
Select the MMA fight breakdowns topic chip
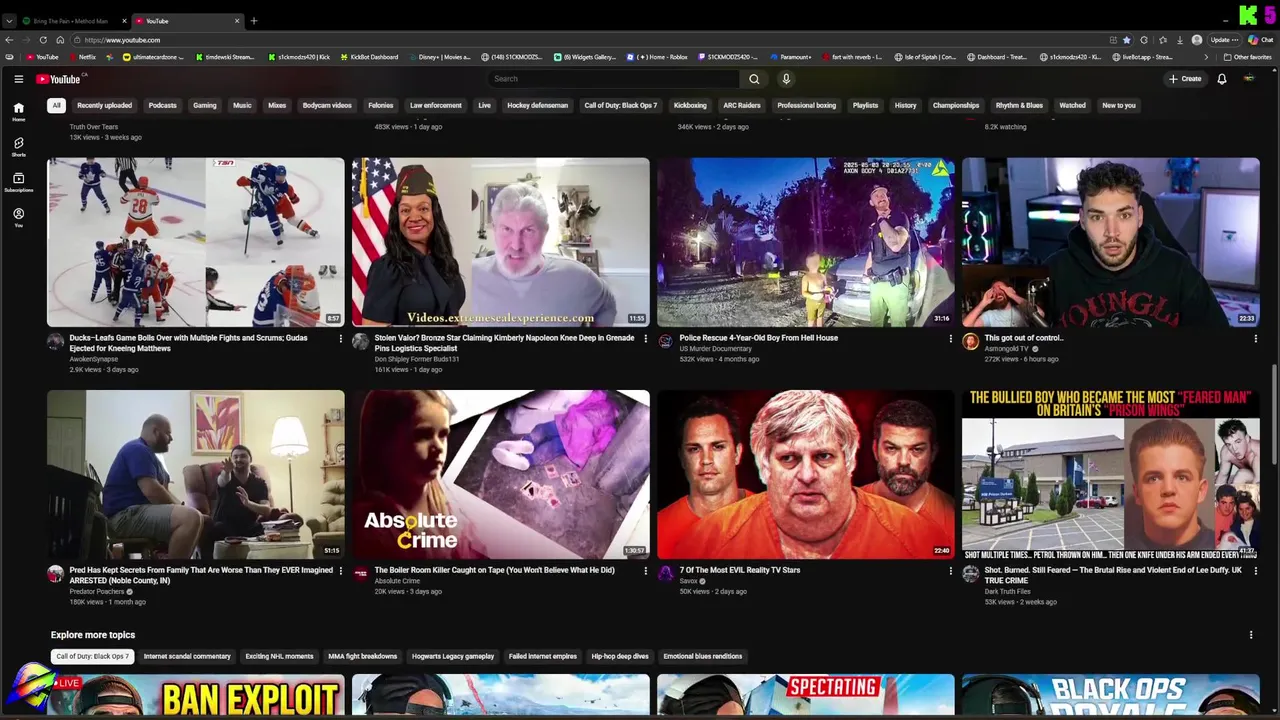pyautogui.click(x=363, y=657)
